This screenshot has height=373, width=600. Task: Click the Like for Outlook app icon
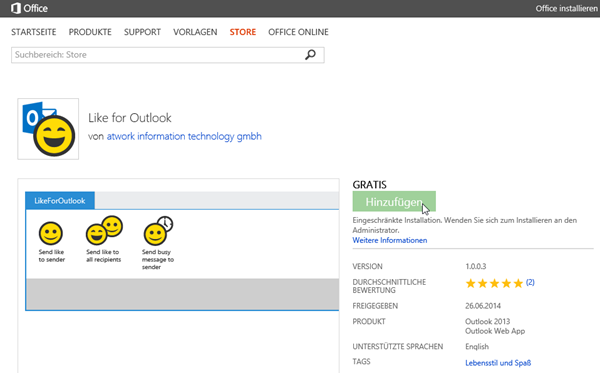tap(48, 129)
